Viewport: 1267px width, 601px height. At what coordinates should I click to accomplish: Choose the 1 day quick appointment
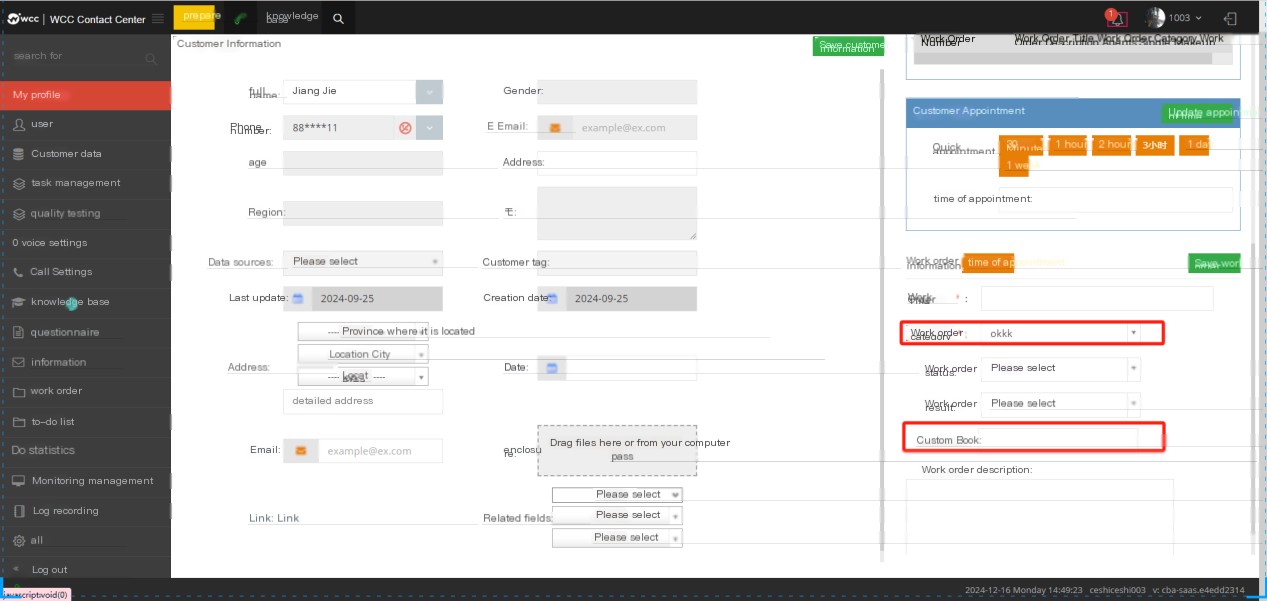pos(1195,145)
